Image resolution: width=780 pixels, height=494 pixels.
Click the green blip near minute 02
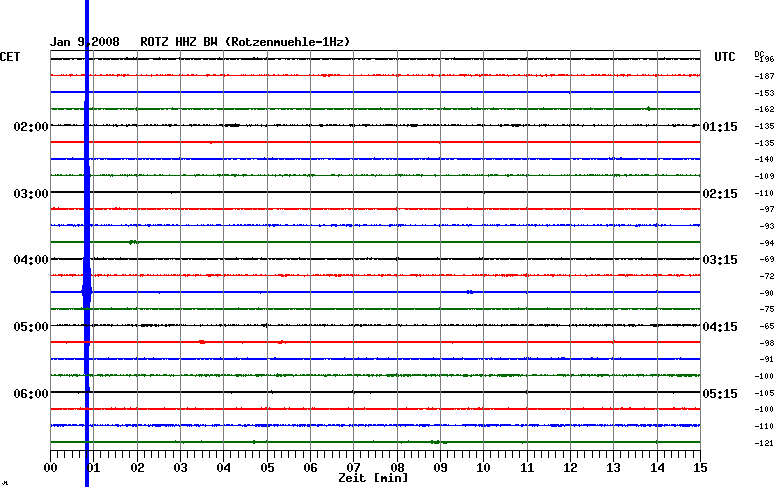pyautogui.click(x=133, y=242)
